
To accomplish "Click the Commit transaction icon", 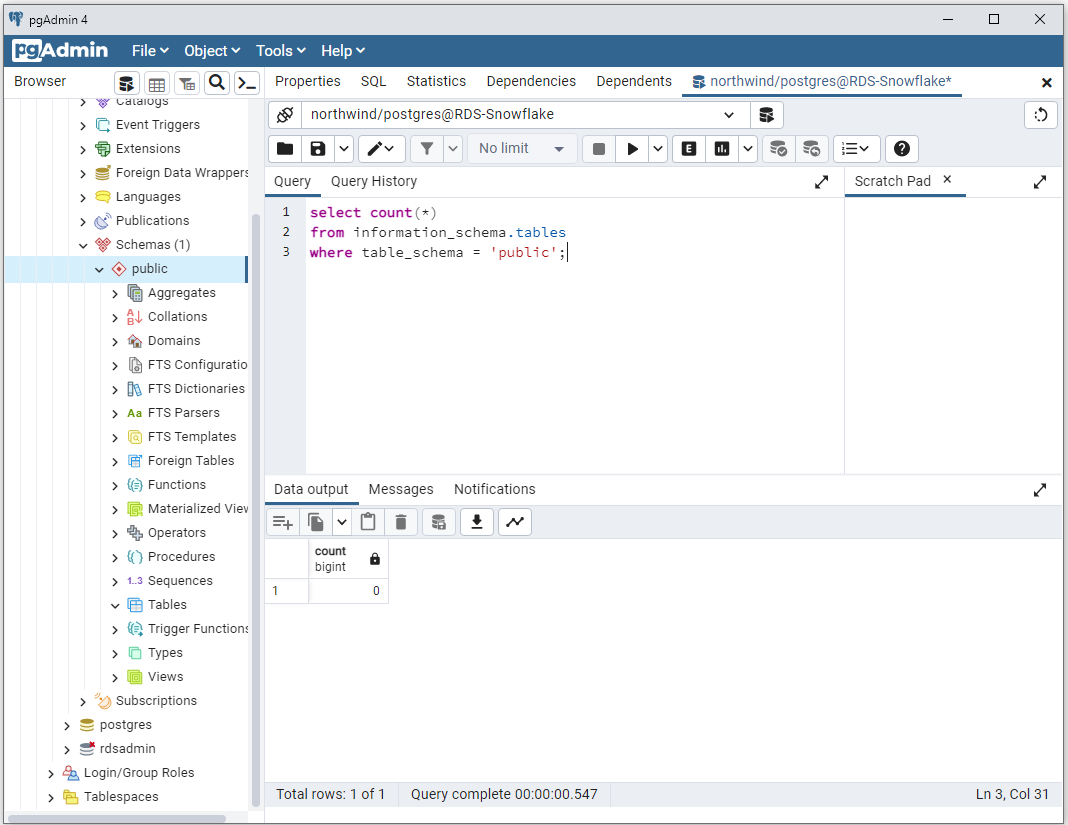I will [778, 149].
